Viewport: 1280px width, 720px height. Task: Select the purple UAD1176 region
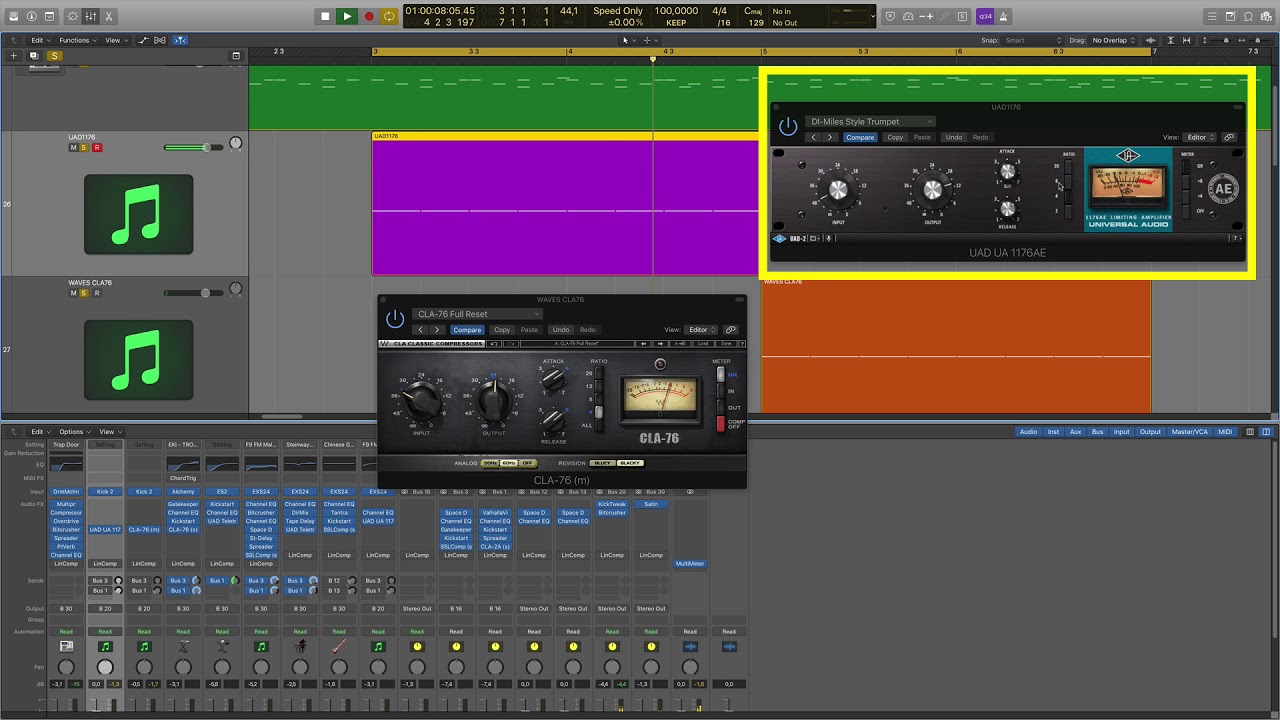(565, 204)
